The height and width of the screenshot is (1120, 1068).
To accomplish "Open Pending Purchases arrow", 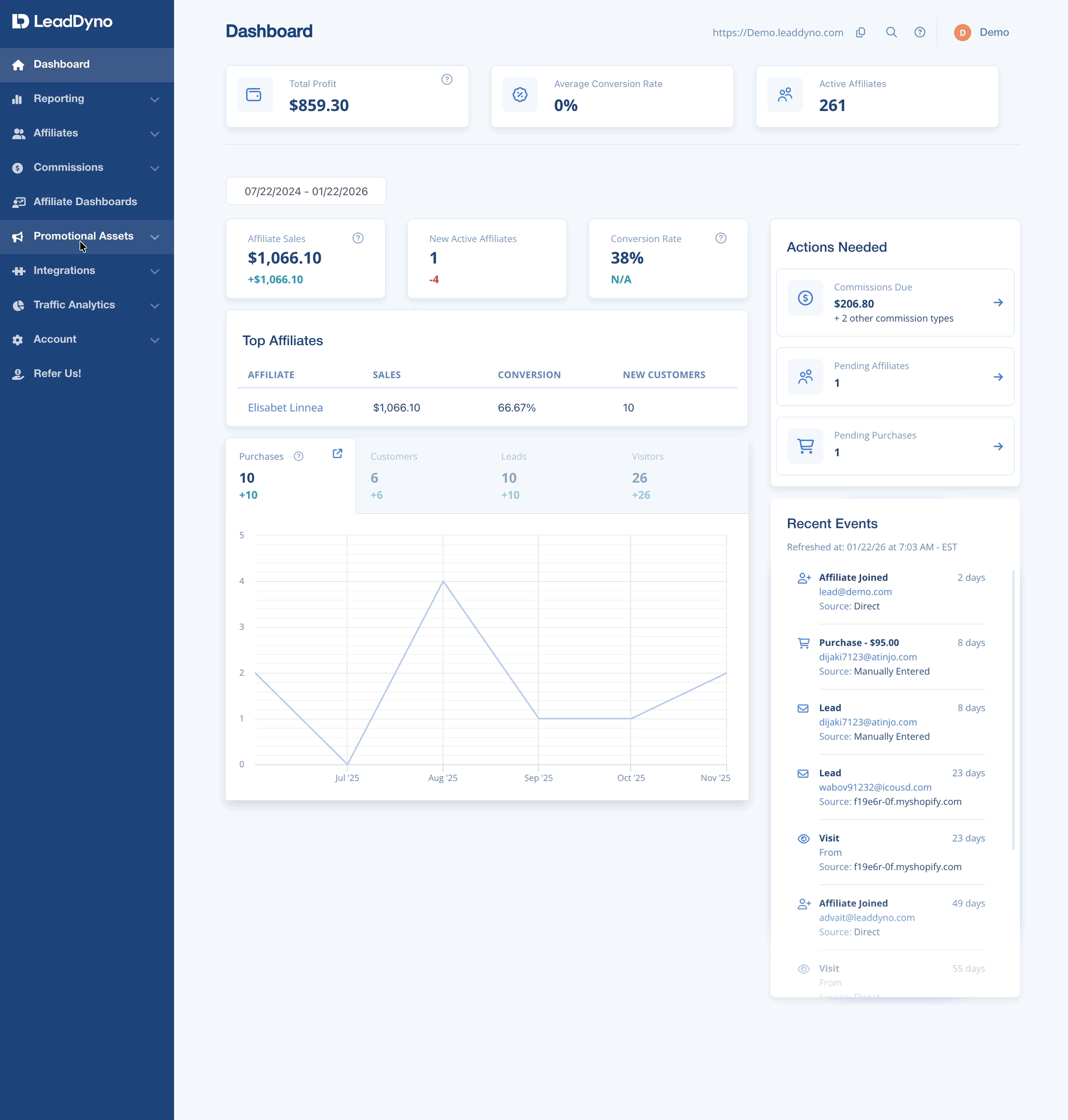I will [998, 446].
